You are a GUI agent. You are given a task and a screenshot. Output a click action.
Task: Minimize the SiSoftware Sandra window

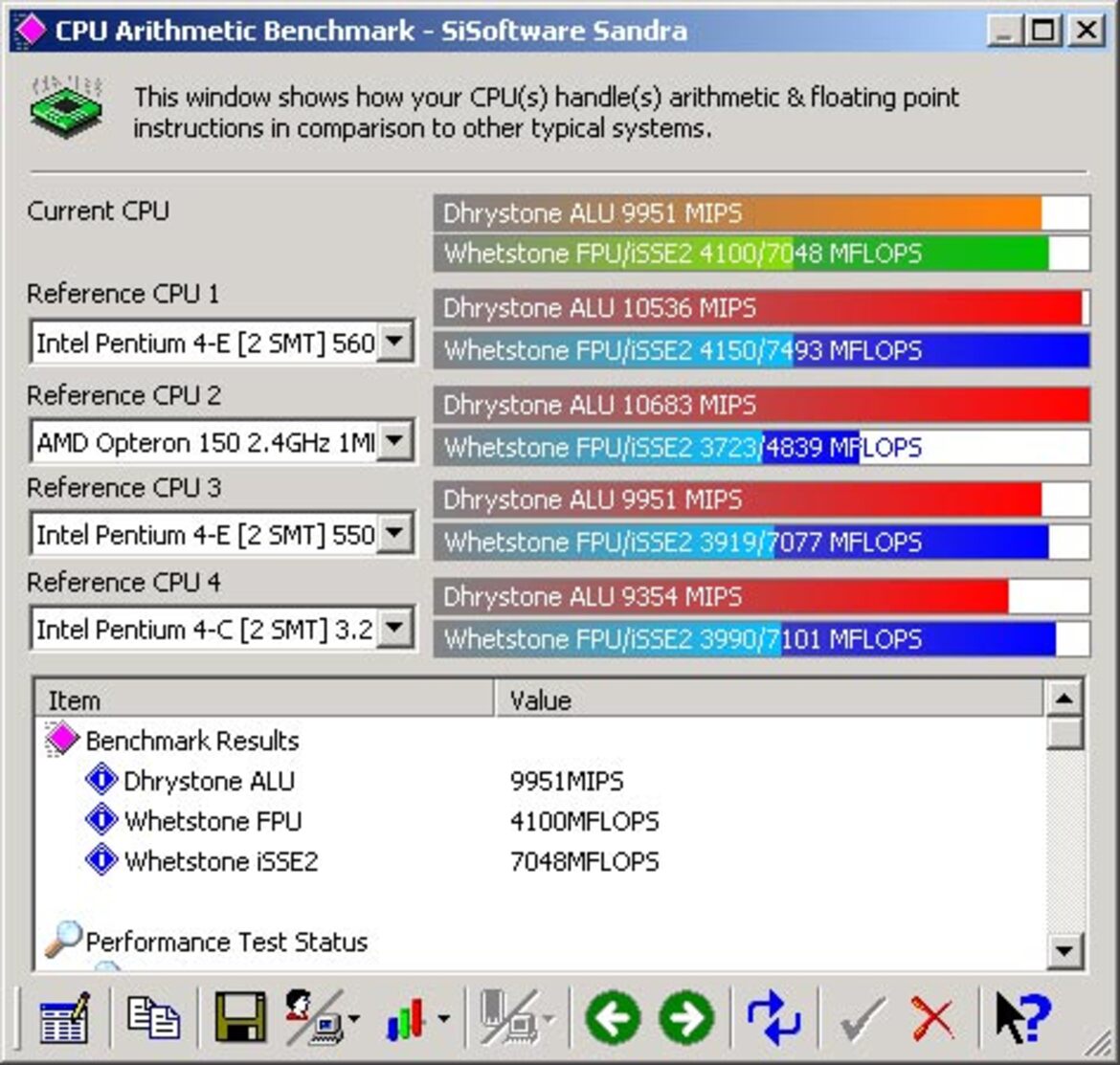coord(1004,31)
